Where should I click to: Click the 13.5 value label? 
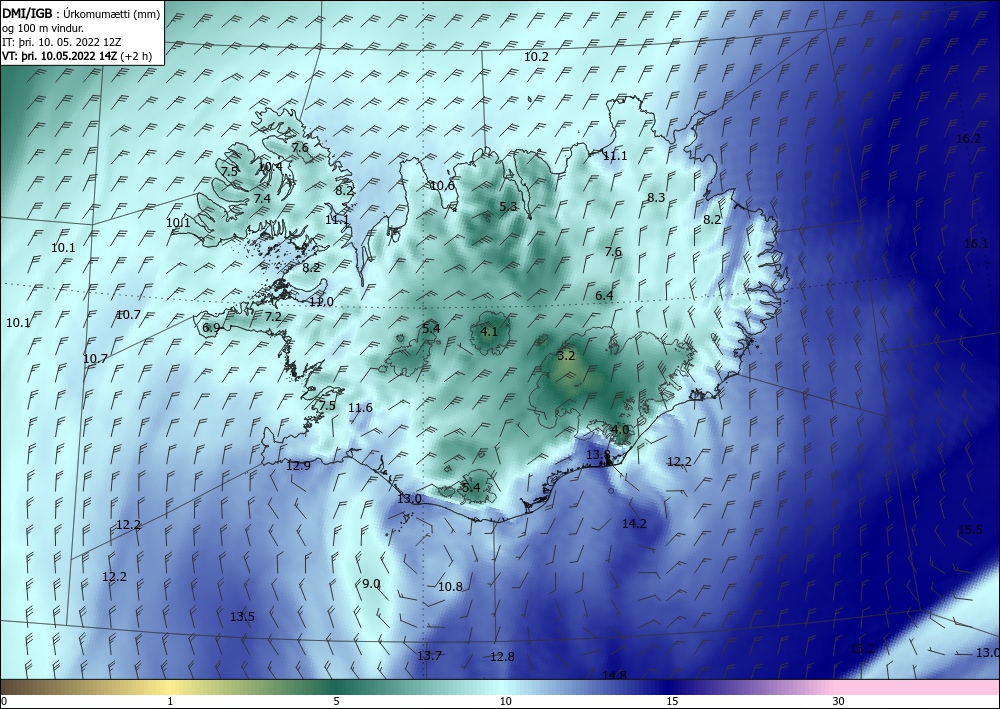[242, 617]
